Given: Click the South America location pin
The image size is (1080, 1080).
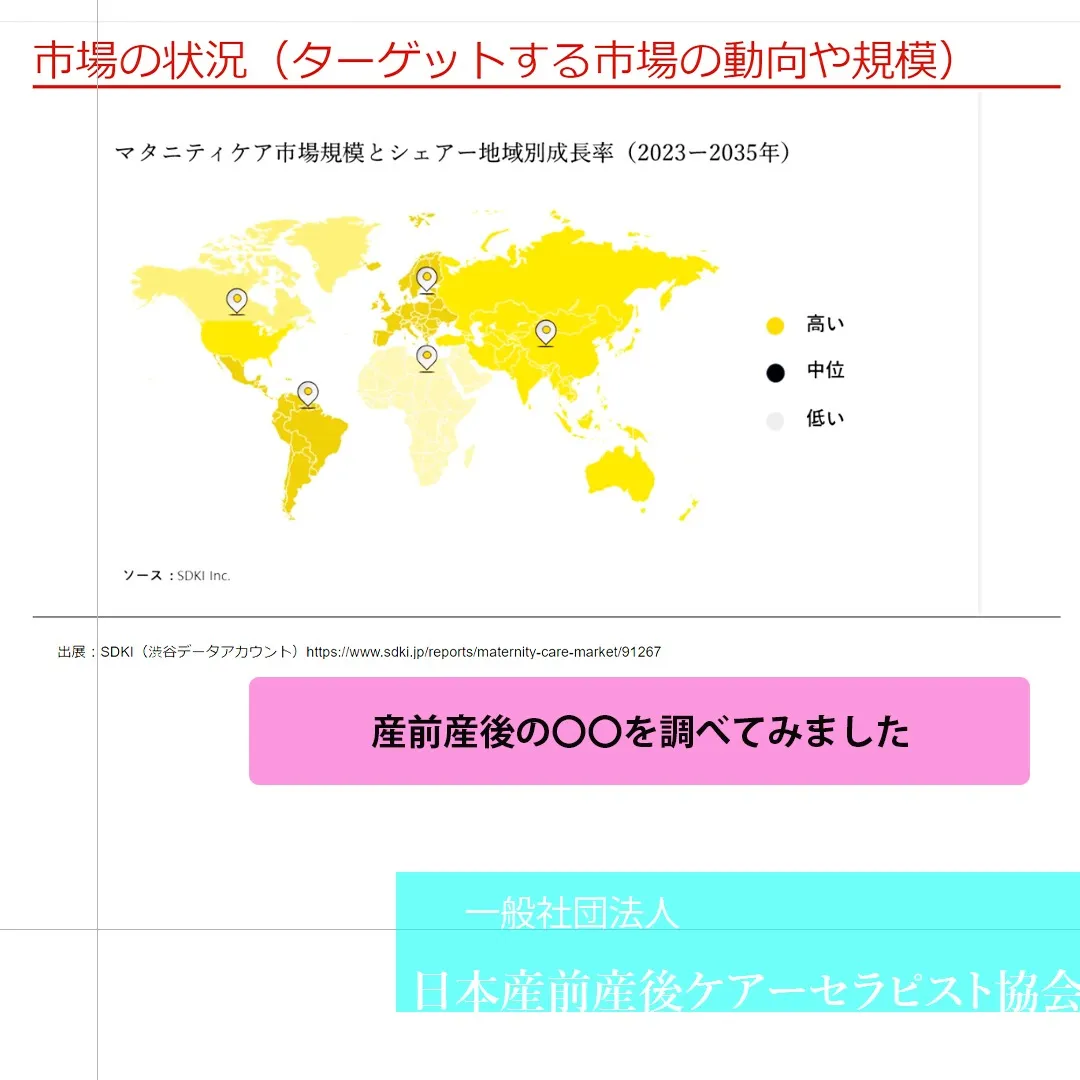Looking at the screenshot, I should pyautogui.click(x=307, y=393).
